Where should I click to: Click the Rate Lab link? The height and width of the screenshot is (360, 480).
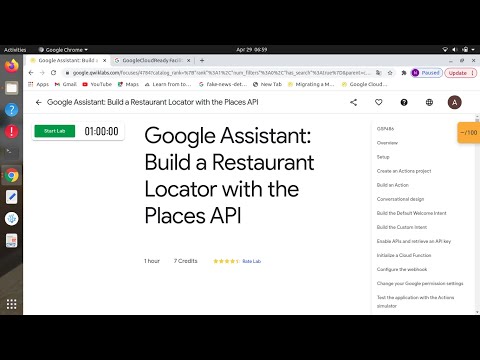(252, 261)
